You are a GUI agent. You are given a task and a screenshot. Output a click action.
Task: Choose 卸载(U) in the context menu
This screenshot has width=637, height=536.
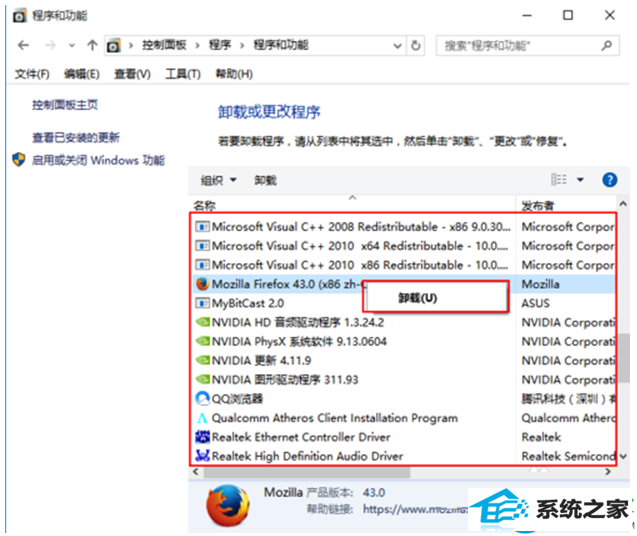pyautogui.click(x=418, y=298)
